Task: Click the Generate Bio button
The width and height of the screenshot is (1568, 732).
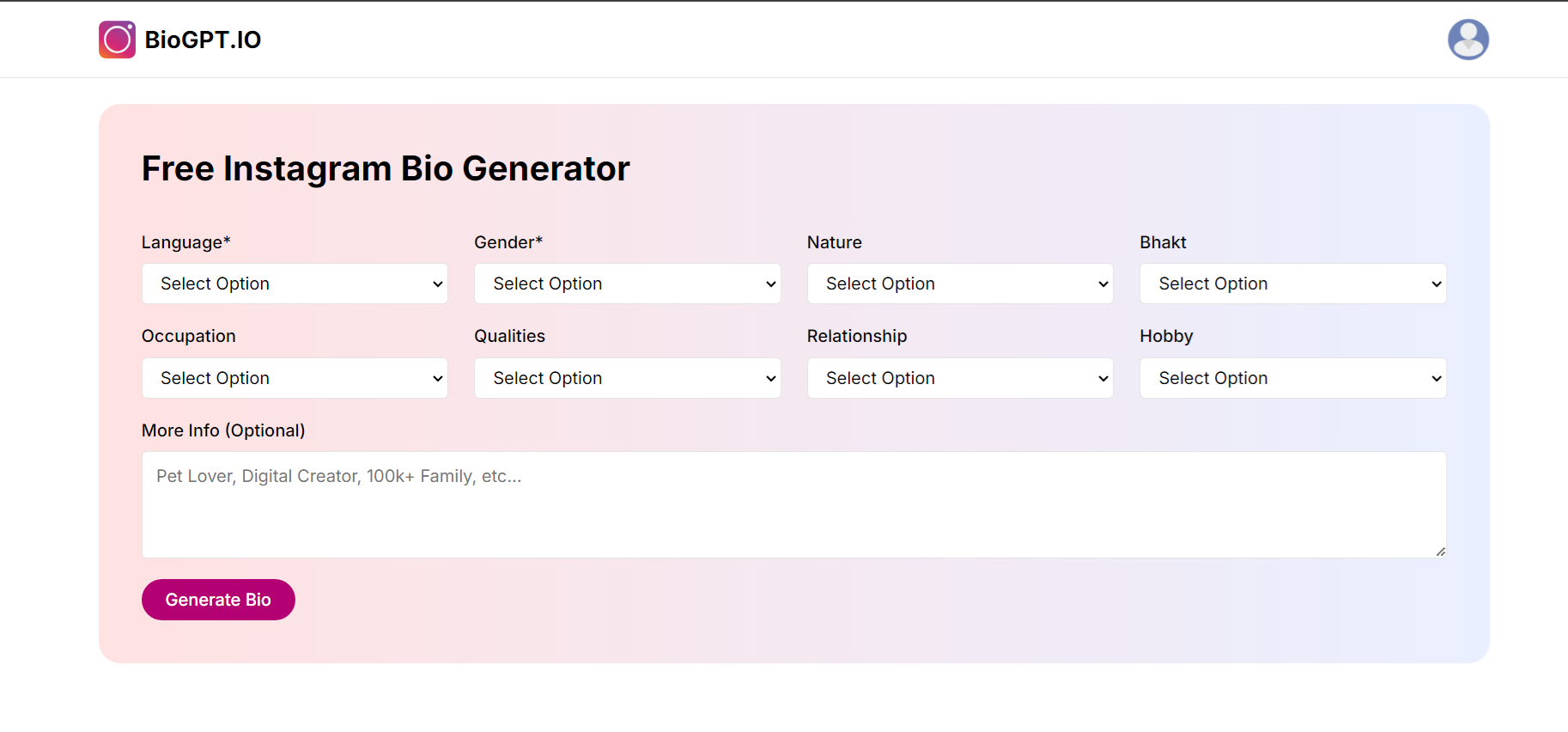Action: click(218, 600)
